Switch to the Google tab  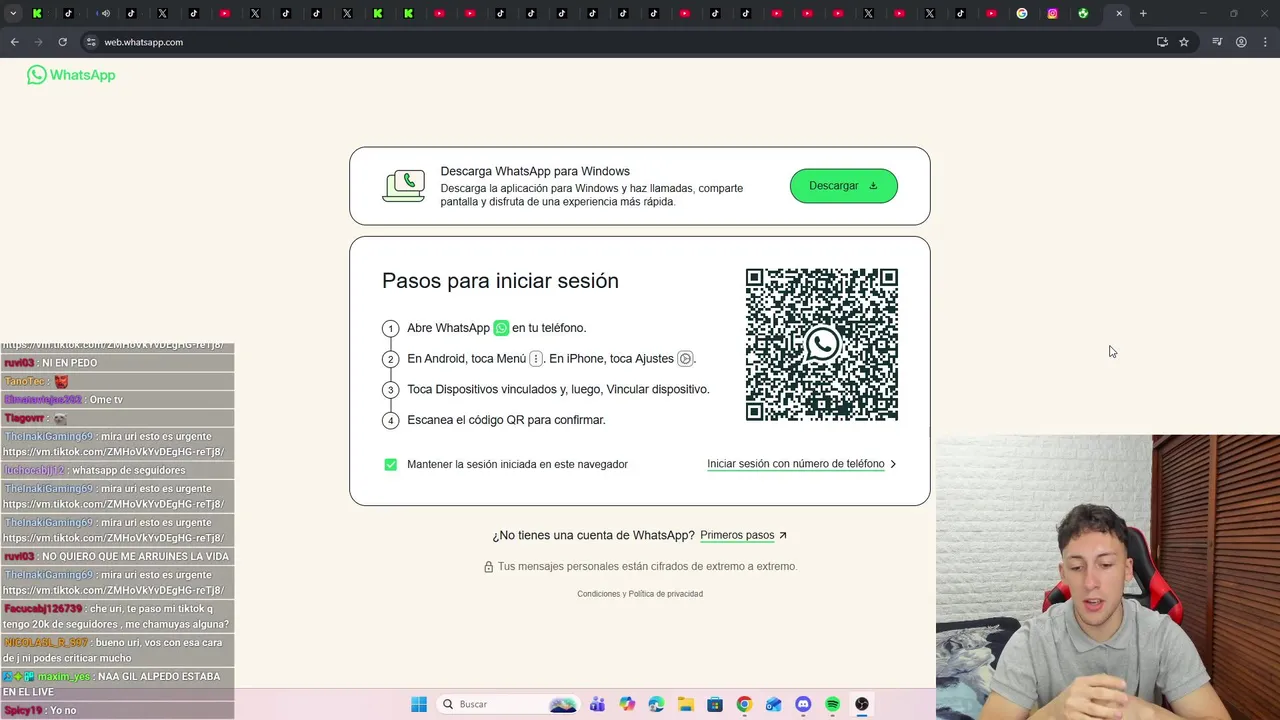pyautogui.click(x=1022, y=13)
